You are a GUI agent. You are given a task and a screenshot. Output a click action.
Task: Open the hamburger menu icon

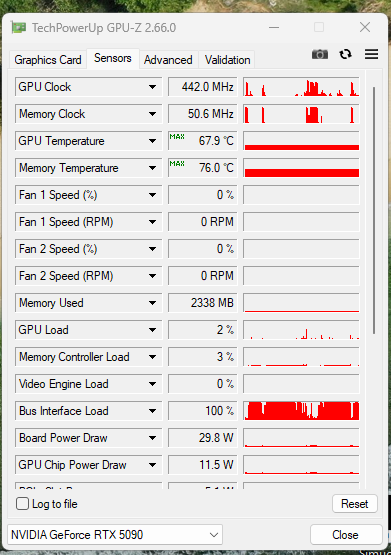(x=372, y=54)
